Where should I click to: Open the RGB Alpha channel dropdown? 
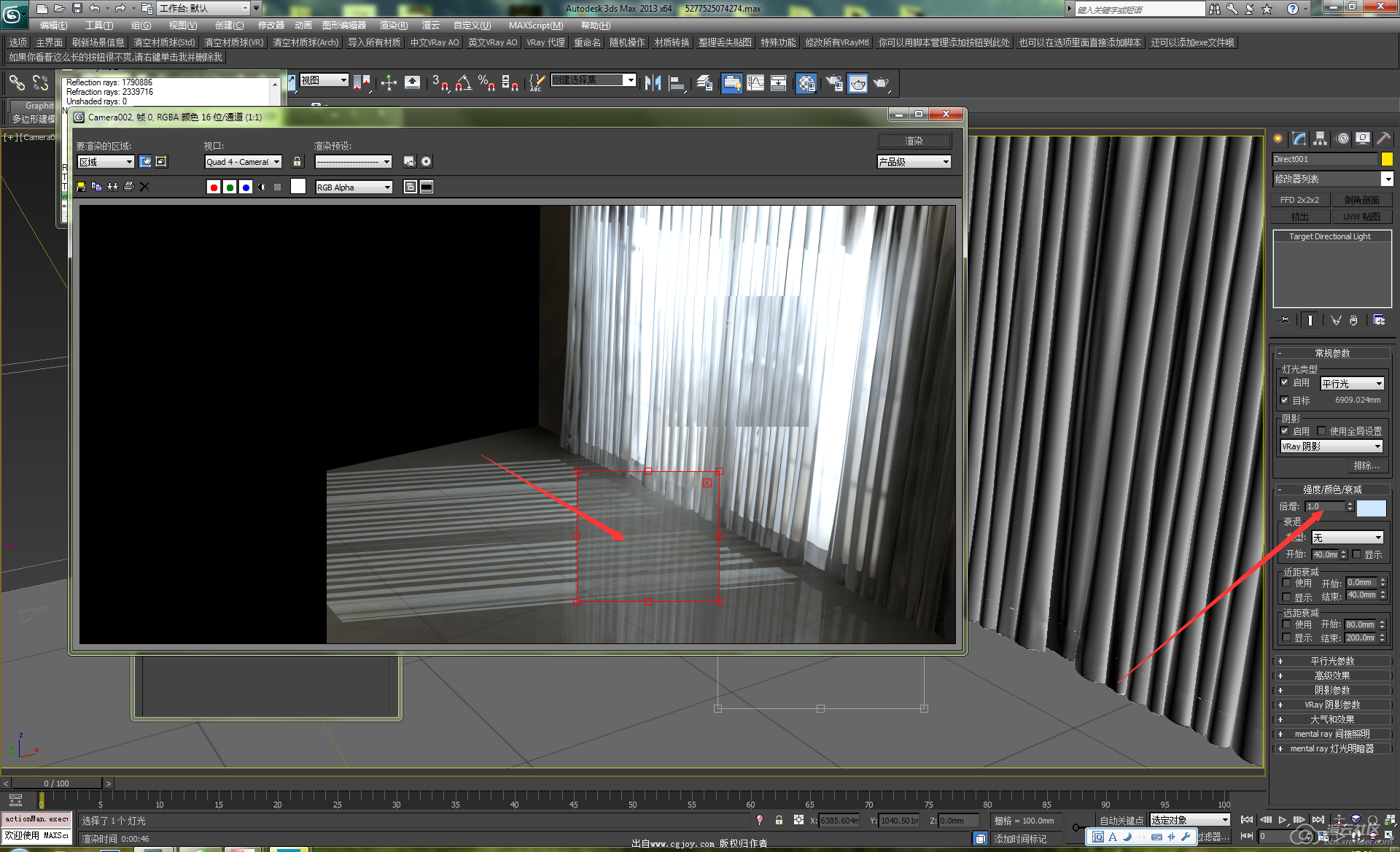(x=354, y=187)
